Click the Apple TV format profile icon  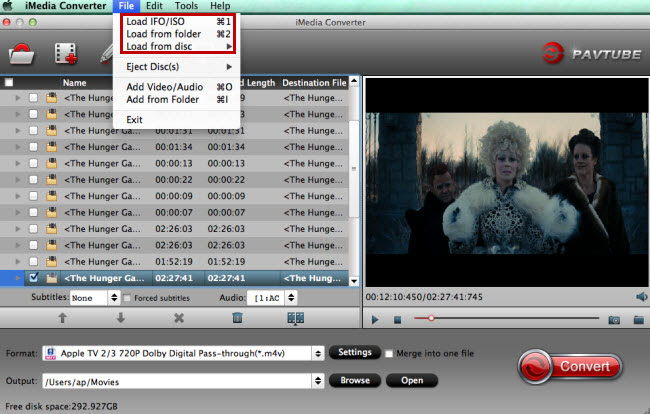coord(51,353)
